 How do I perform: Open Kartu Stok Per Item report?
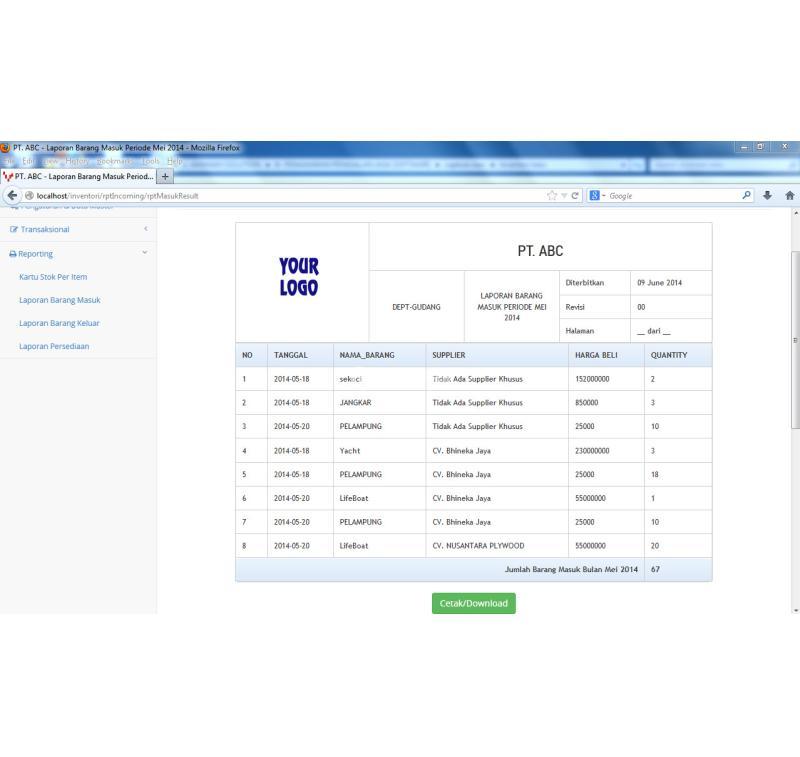pyautogui.click(x=53, y=276)
